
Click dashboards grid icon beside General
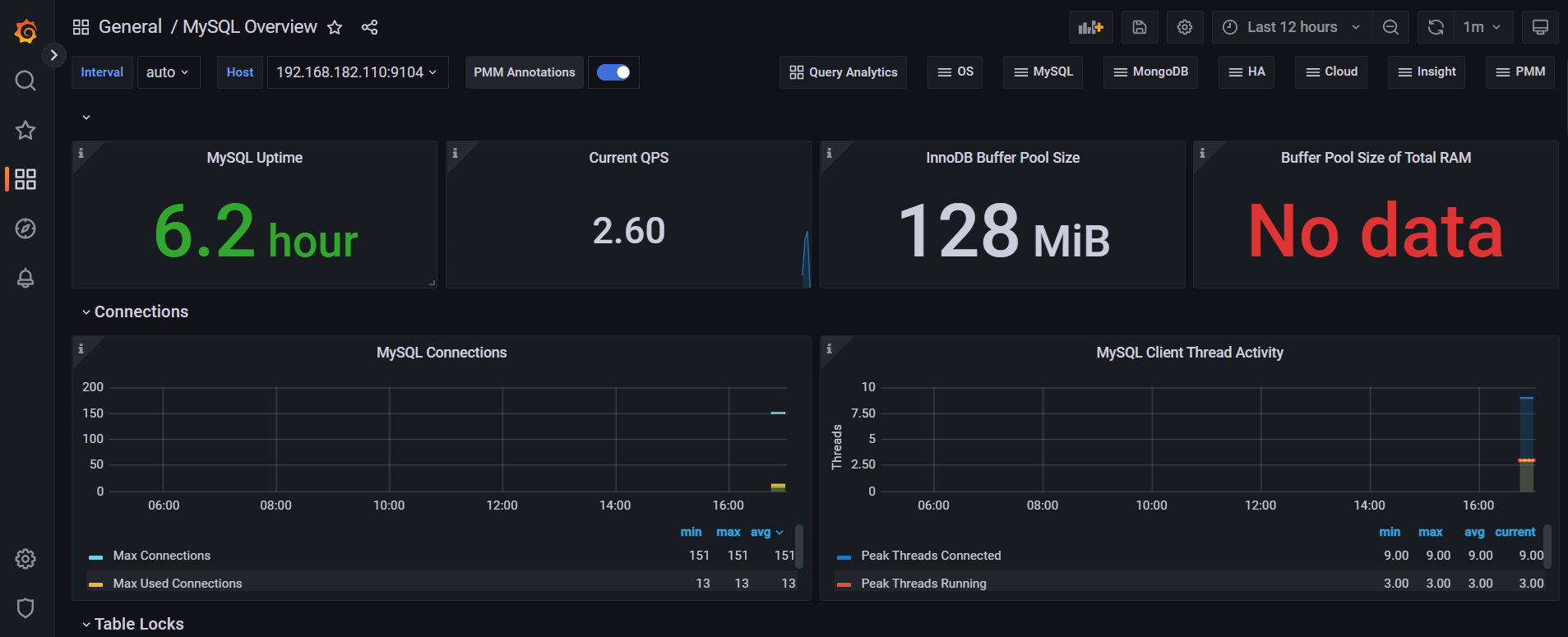click(81, 27)
